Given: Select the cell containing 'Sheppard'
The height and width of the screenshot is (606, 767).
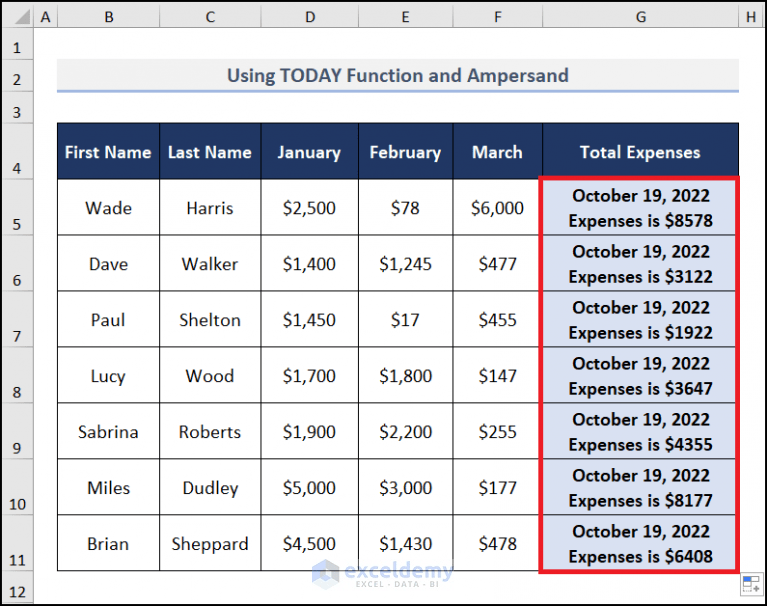Looking at the screenshot, I should (210, 543).
